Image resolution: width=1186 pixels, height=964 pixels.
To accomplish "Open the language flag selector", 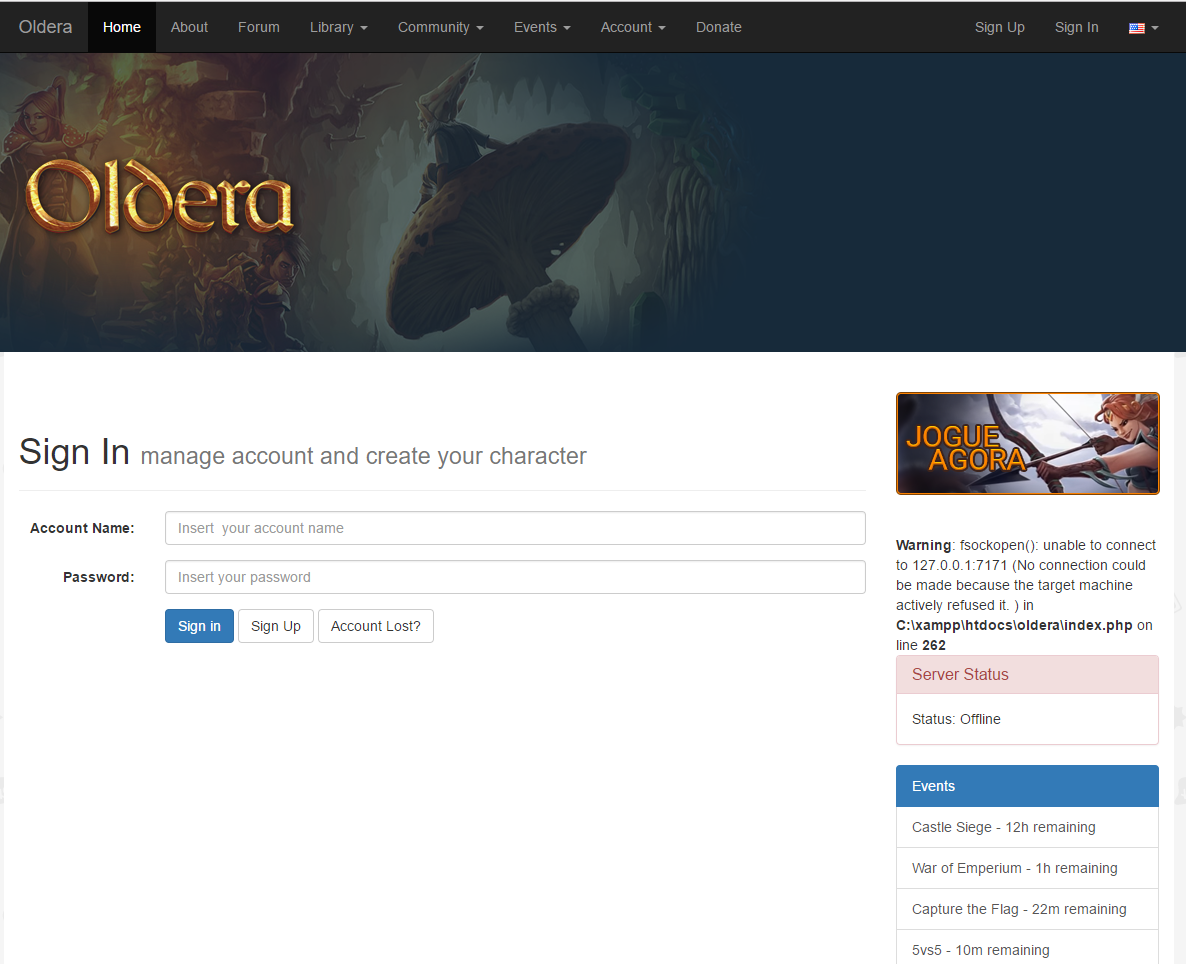I will pyautogui.click(x=1144, y=28).
